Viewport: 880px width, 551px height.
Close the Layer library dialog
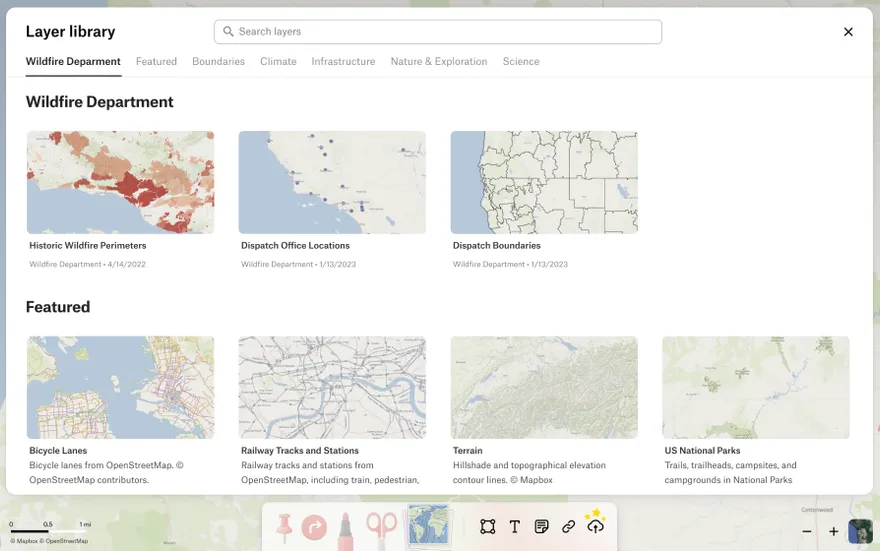848,32
